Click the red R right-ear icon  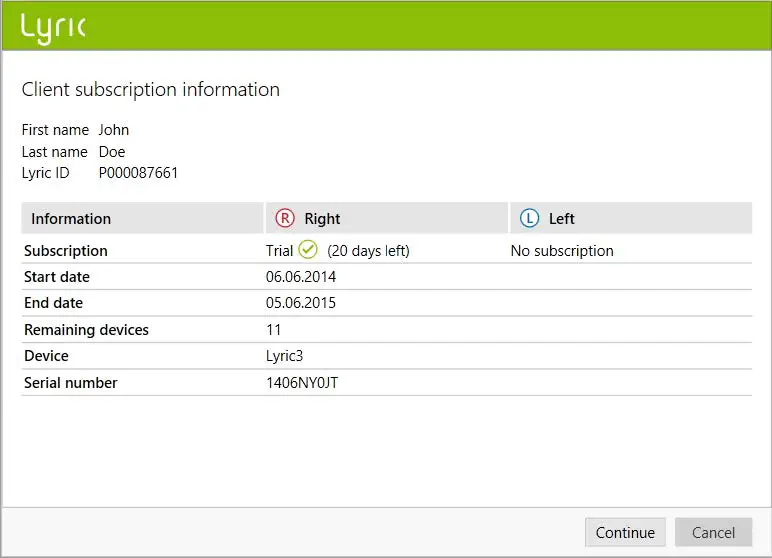[x=285, y=218]
